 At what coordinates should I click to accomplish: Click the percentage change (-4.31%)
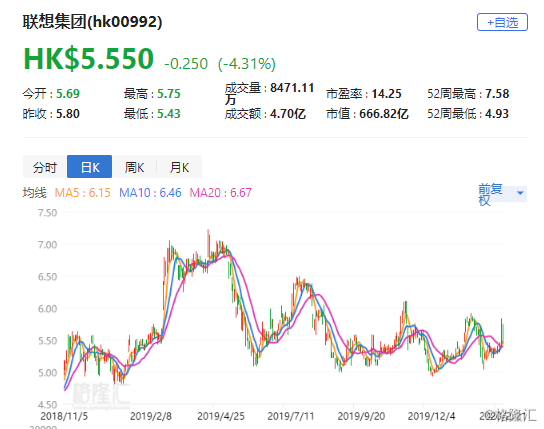(x=247, y=64)
